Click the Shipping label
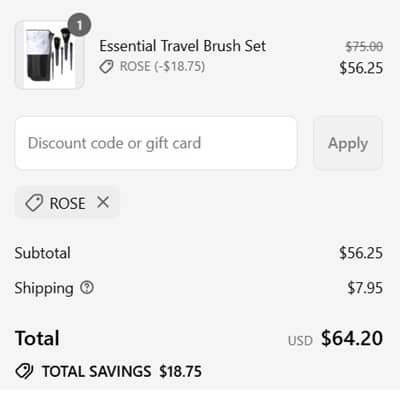The width and height of the screenshot is (400, 393). click(44, 288)
